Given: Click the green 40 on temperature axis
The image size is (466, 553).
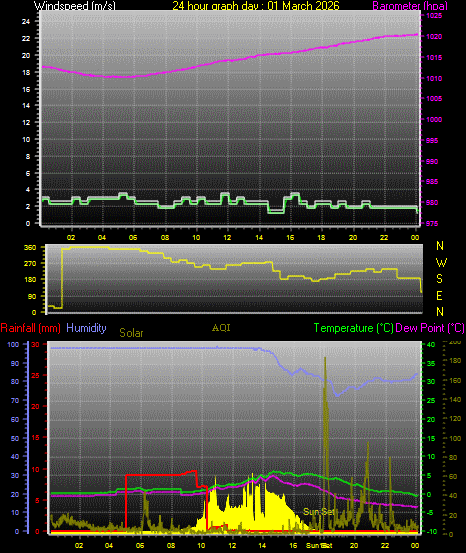Looking at the screenshot, I should tap(431, 344).
